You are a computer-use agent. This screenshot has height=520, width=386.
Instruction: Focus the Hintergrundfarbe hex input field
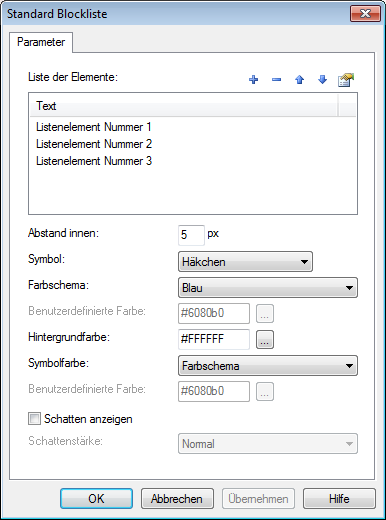click(214, 339)
